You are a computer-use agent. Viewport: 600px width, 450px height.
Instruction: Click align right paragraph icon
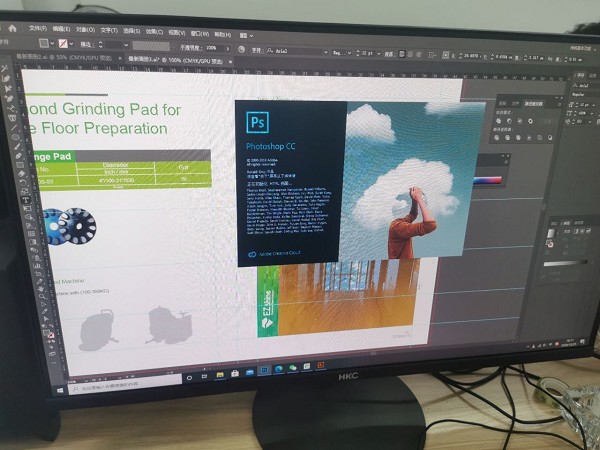tap(419, 55)
